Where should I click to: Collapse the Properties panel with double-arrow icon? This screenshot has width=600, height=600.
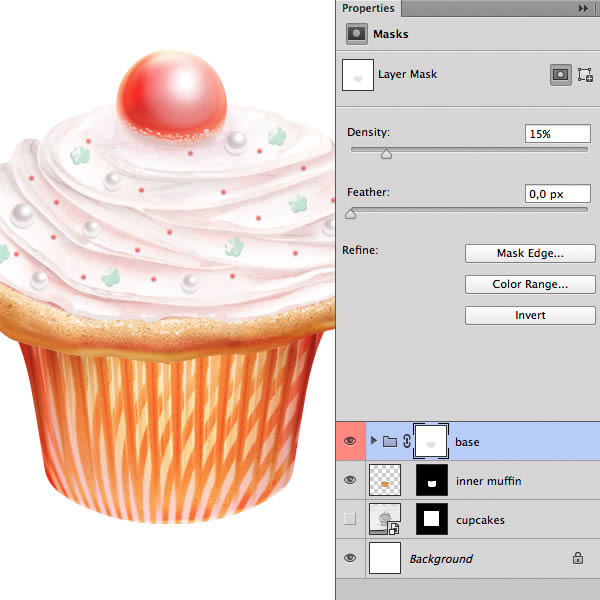[x=583, y=8]
